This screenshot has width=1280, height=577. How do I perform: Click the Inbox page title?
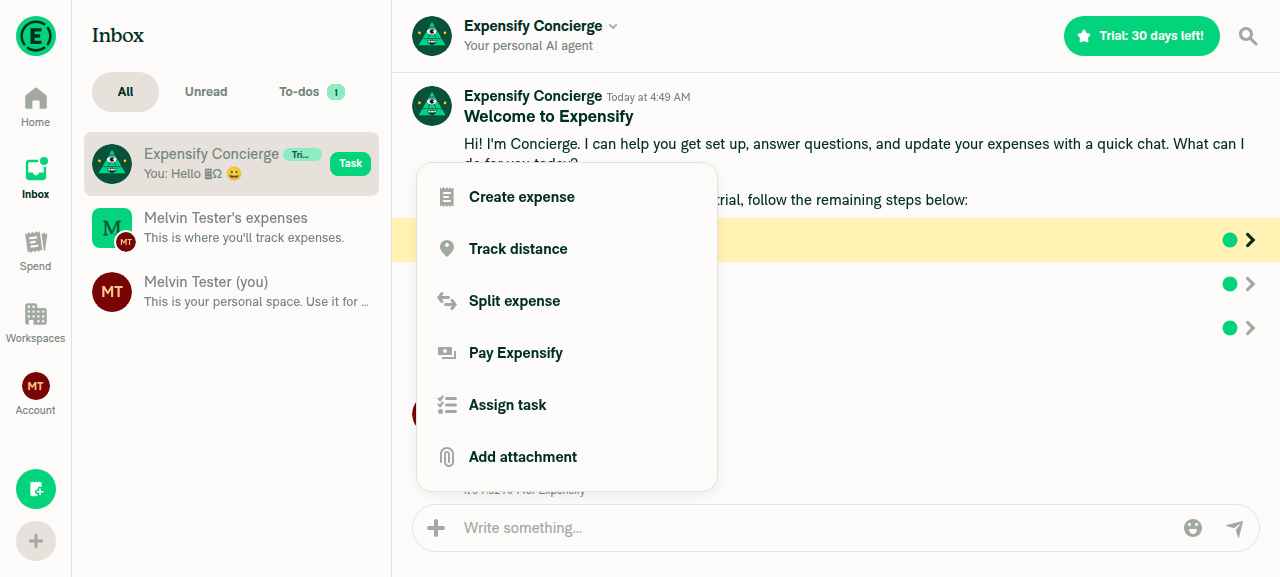click(118, 36)
